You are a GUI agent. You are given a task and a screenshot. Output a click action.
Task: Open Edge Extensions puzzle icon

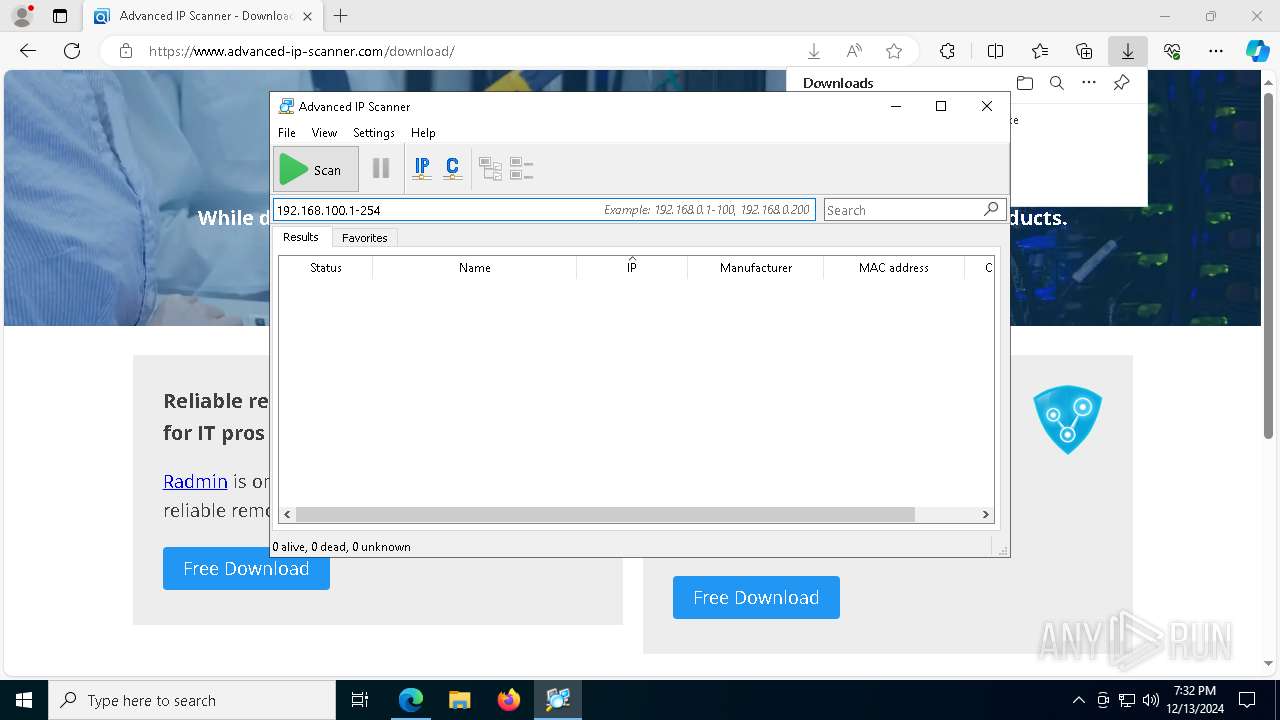coord(947,51)
